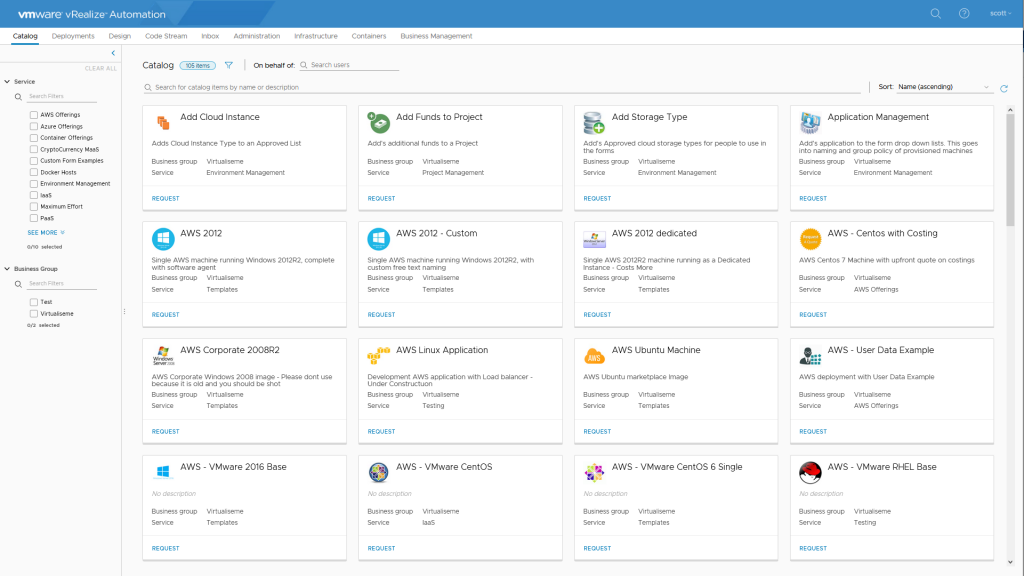Click the AWS Linux Application icon

coord(379,355)
